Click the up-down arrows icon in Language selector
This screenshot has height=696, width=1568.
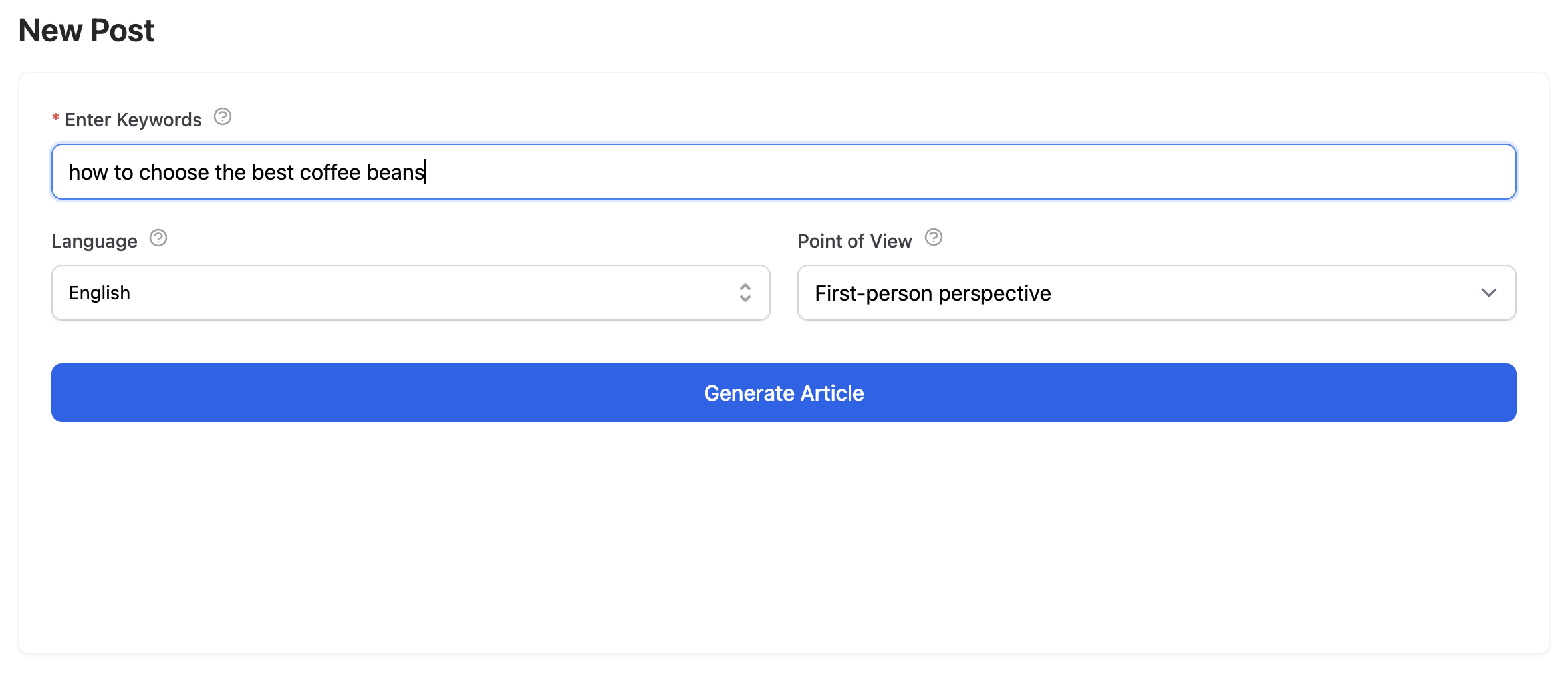coord(745,293)
